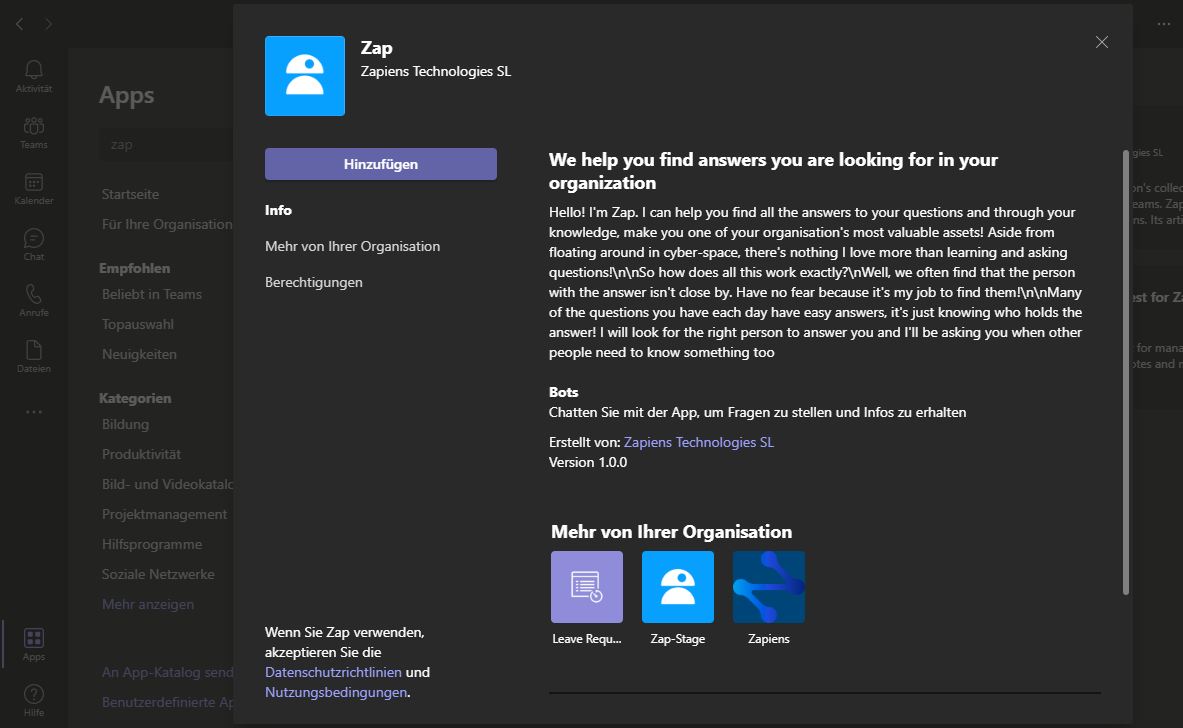The width and height of the screenshot is (1183, 728).
Task: Open the Nutzungsbedingungen link
Action: click(336, 692)
